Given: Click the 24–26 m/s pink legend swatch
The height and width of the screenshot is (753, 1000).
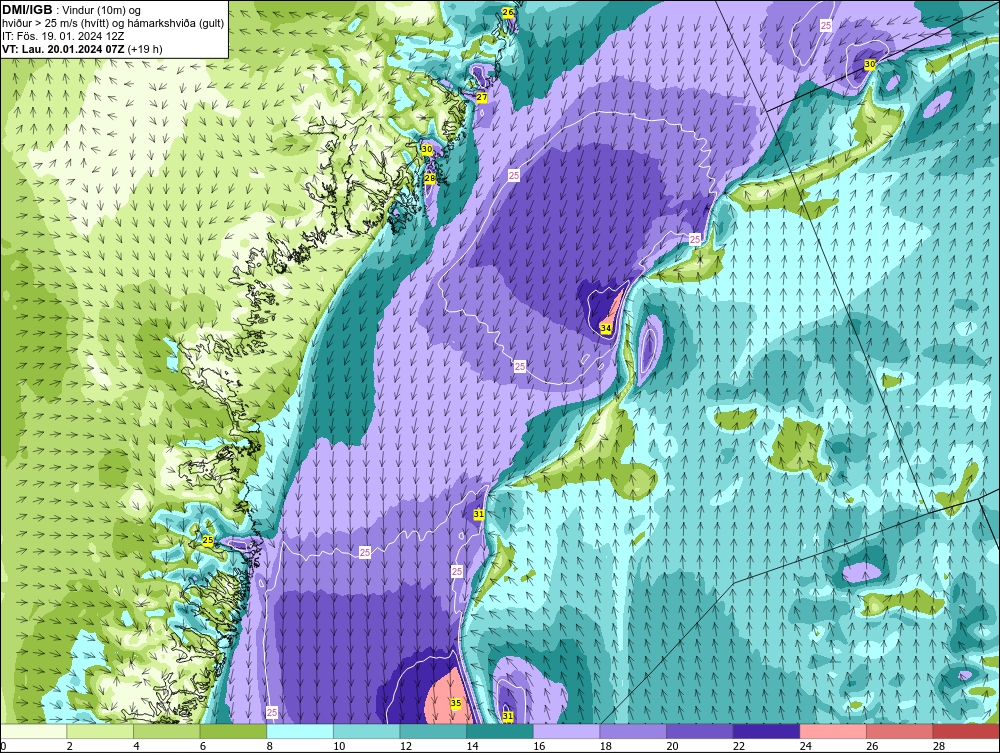Looking at the screenshot, I should pyautogui.click(x=833, y=731).
